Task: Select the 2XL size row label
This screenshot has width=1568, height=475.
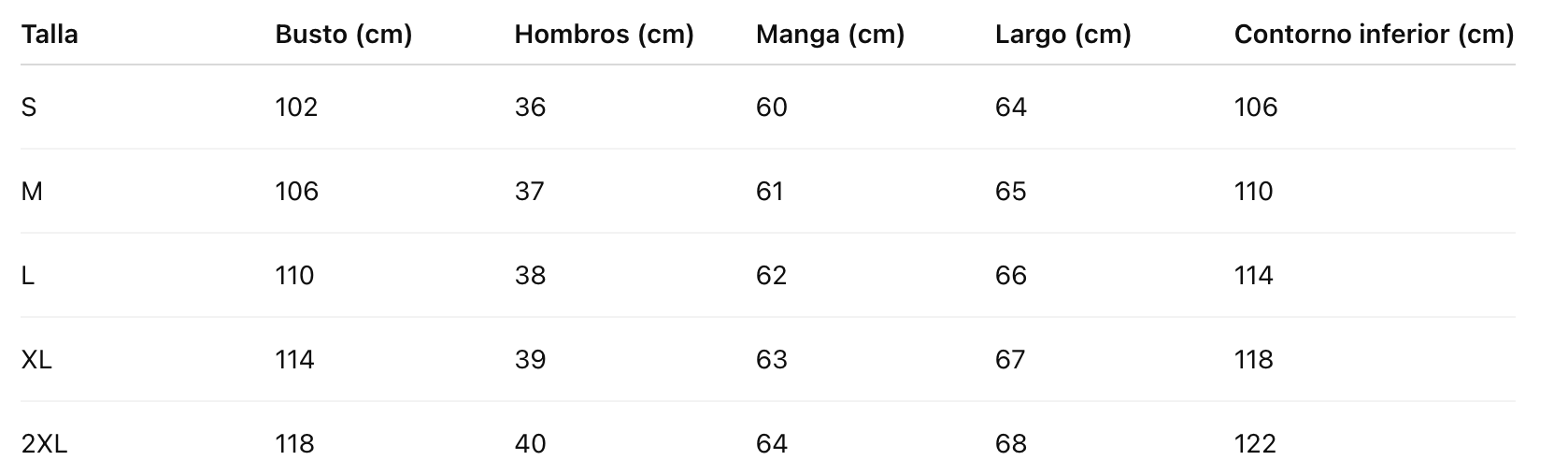Action: 44,444
